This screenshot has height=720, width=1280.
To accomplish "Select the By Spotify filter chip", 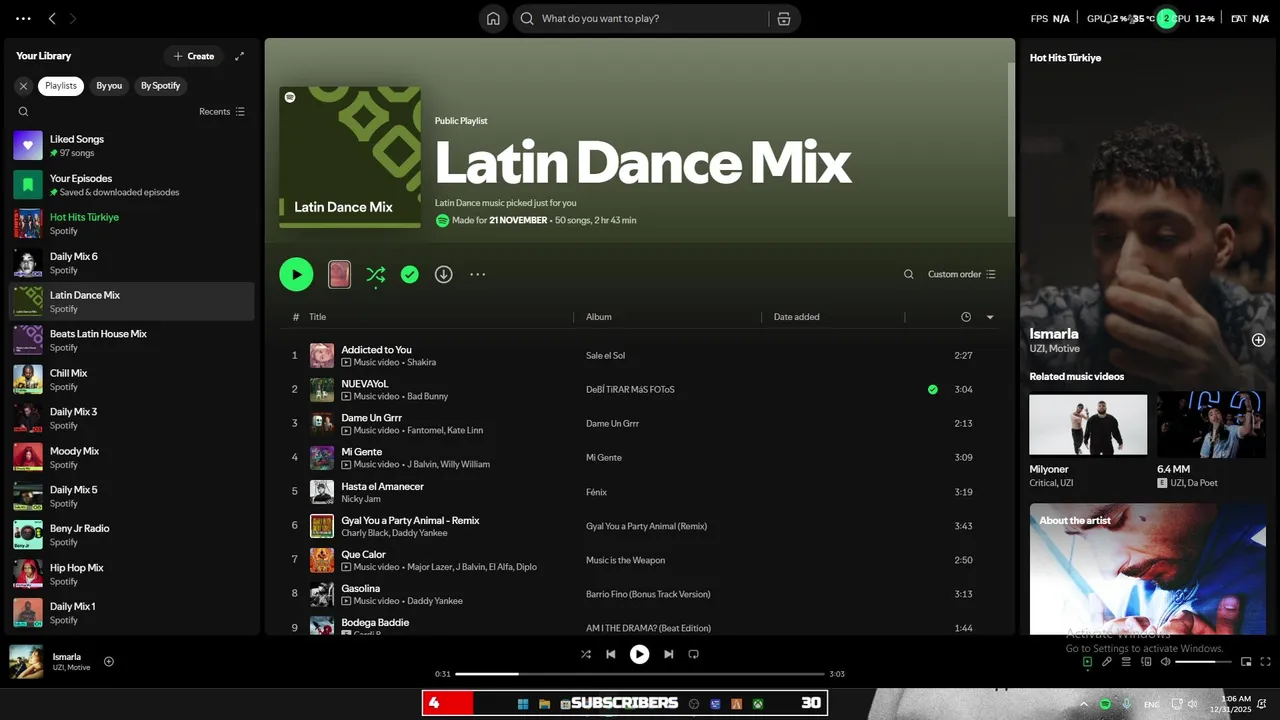I will 160,86.
